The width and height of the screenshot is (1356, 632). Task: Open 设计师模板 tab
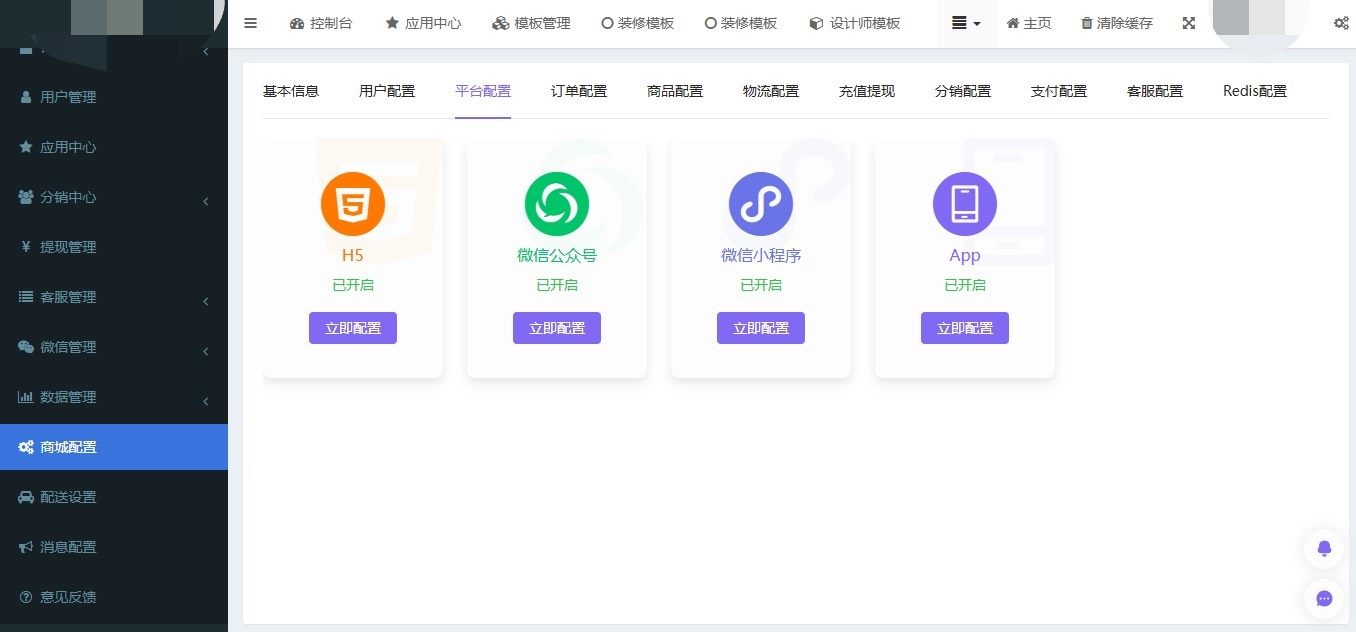pyautogui.click(x=855, y=23)
